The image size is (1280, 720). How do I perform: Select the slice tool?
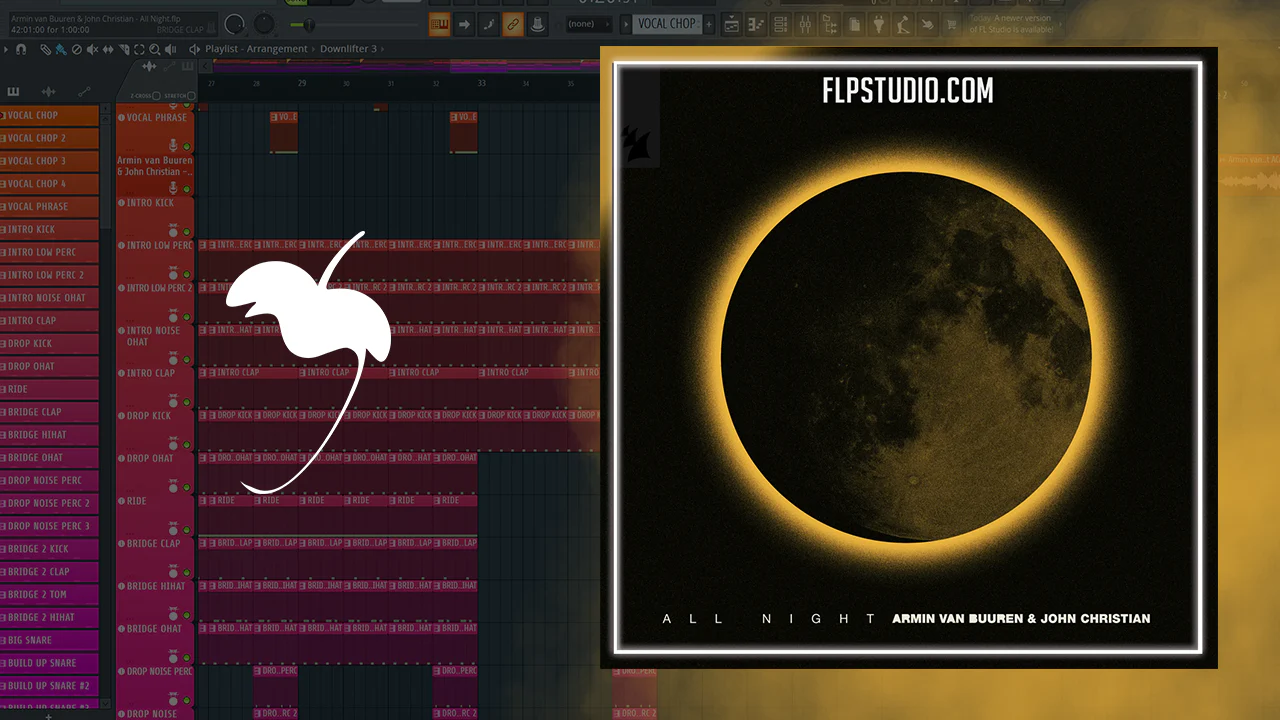point(123,49)
